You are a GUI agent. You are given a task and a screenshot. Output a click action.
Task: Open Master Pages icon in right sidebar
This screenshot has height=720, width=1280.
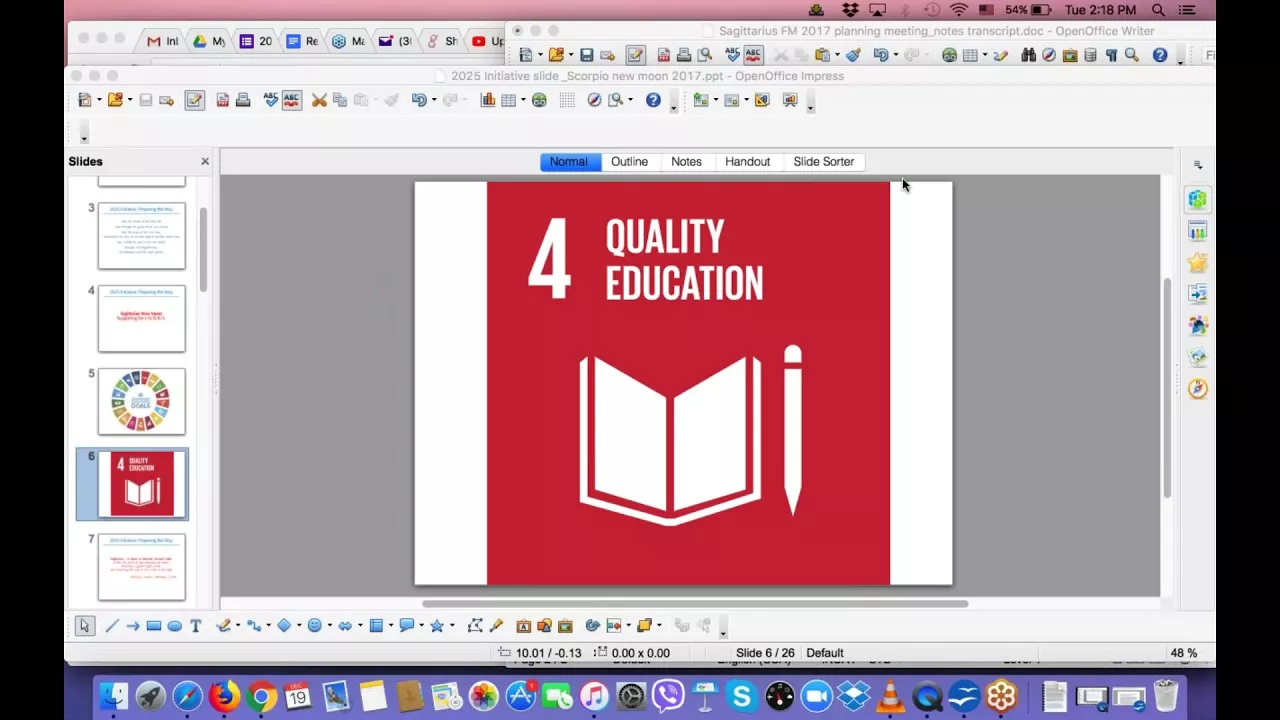pyautogui.click(x=1197, y=231)
